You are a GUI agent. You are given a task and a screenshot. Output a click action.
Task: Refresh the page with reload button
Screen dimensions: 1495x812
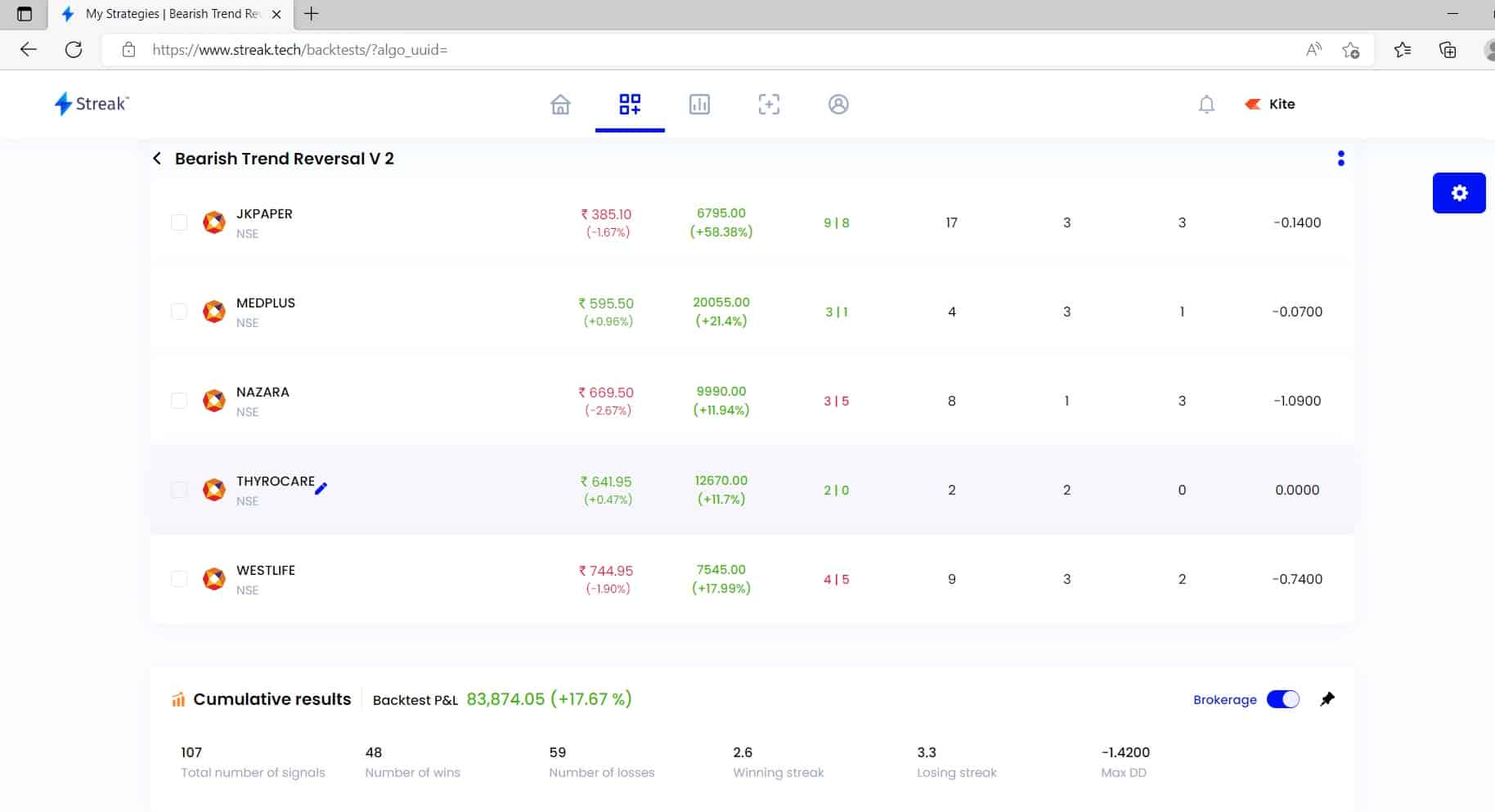coord(74,50)
